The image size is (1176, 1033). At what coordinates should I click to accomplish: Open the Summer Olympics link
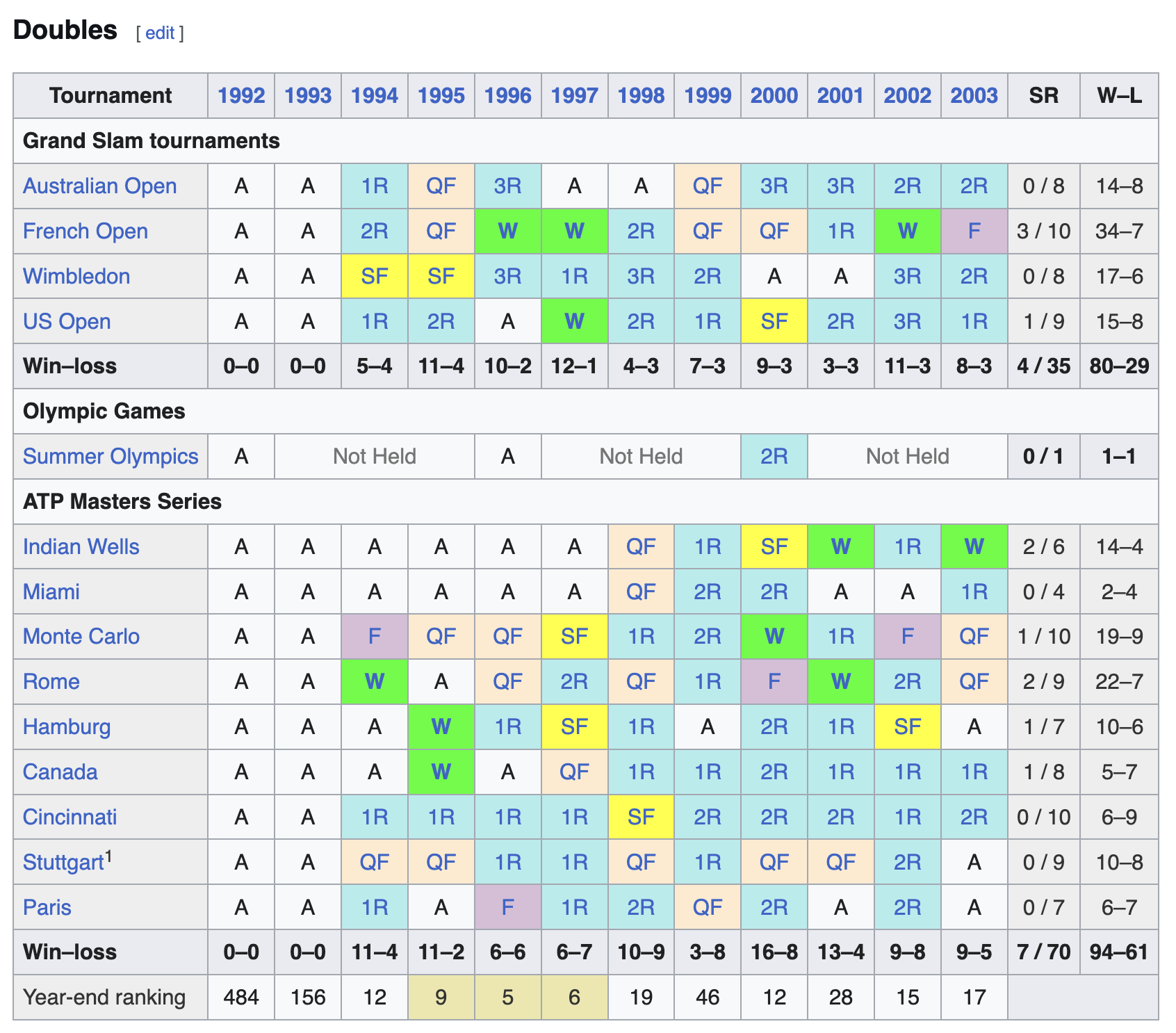tap(111, 457)
